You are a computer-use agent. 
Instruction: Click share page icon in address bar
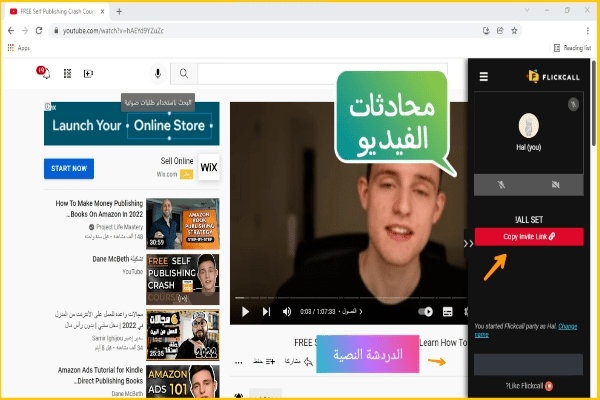[500, 31]
